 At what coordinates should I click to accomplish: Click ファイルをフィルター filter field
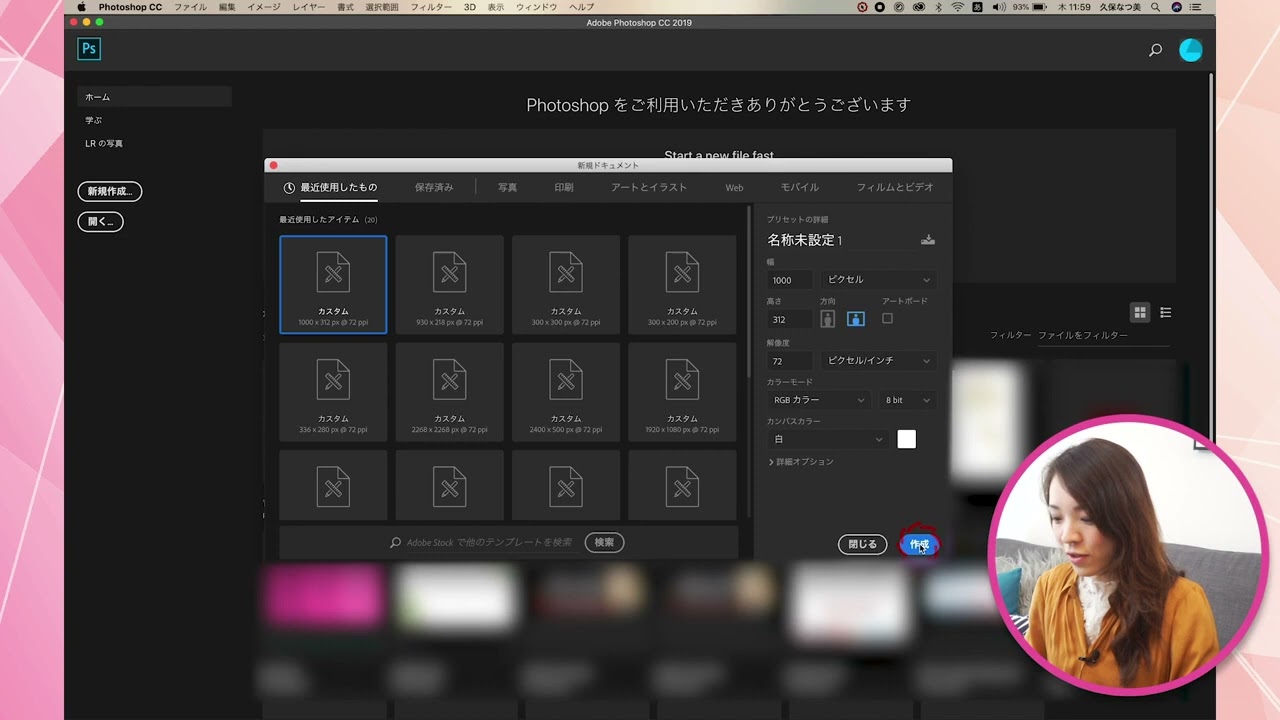coord(1104,336)
